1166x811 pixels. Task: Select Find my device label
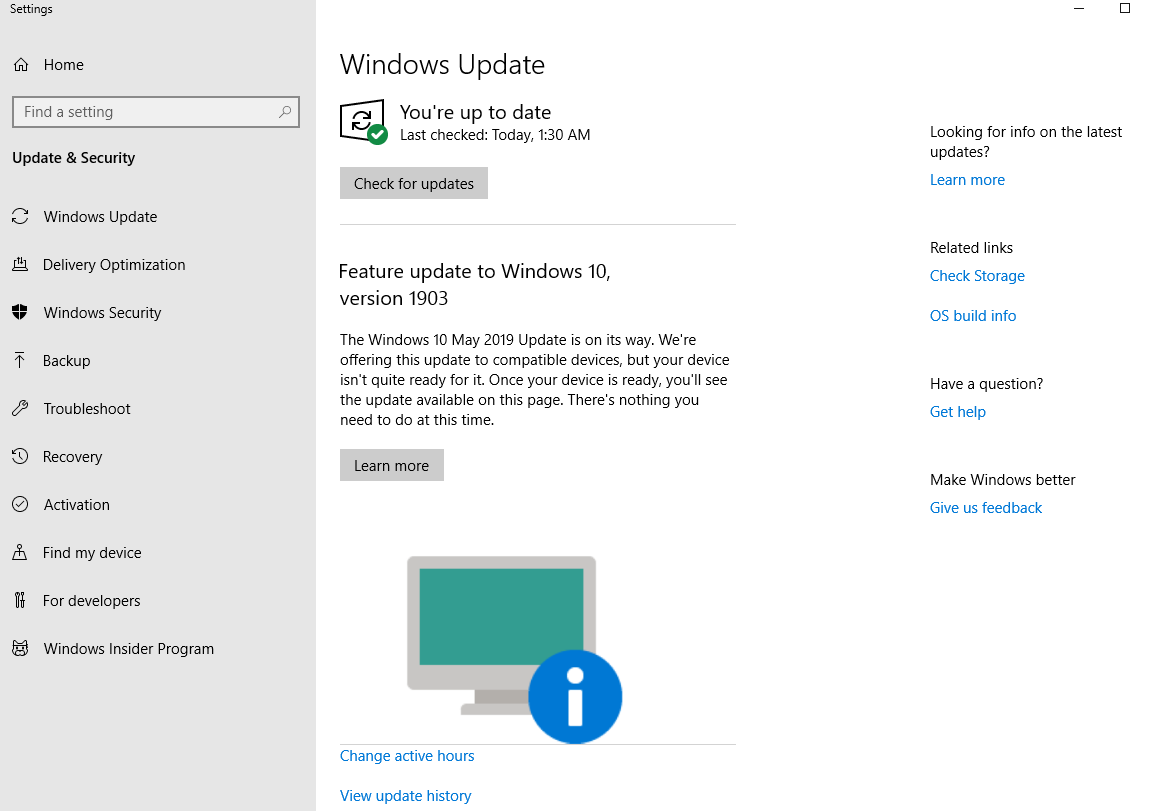pos(92,553)
